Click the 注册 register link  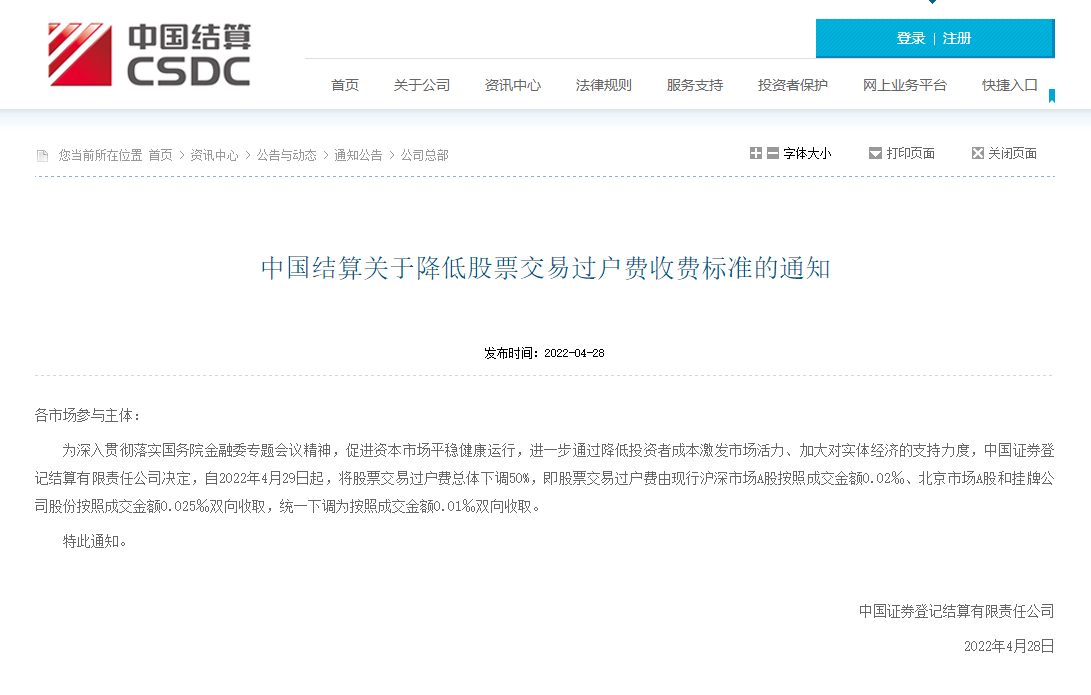[957, 38]
